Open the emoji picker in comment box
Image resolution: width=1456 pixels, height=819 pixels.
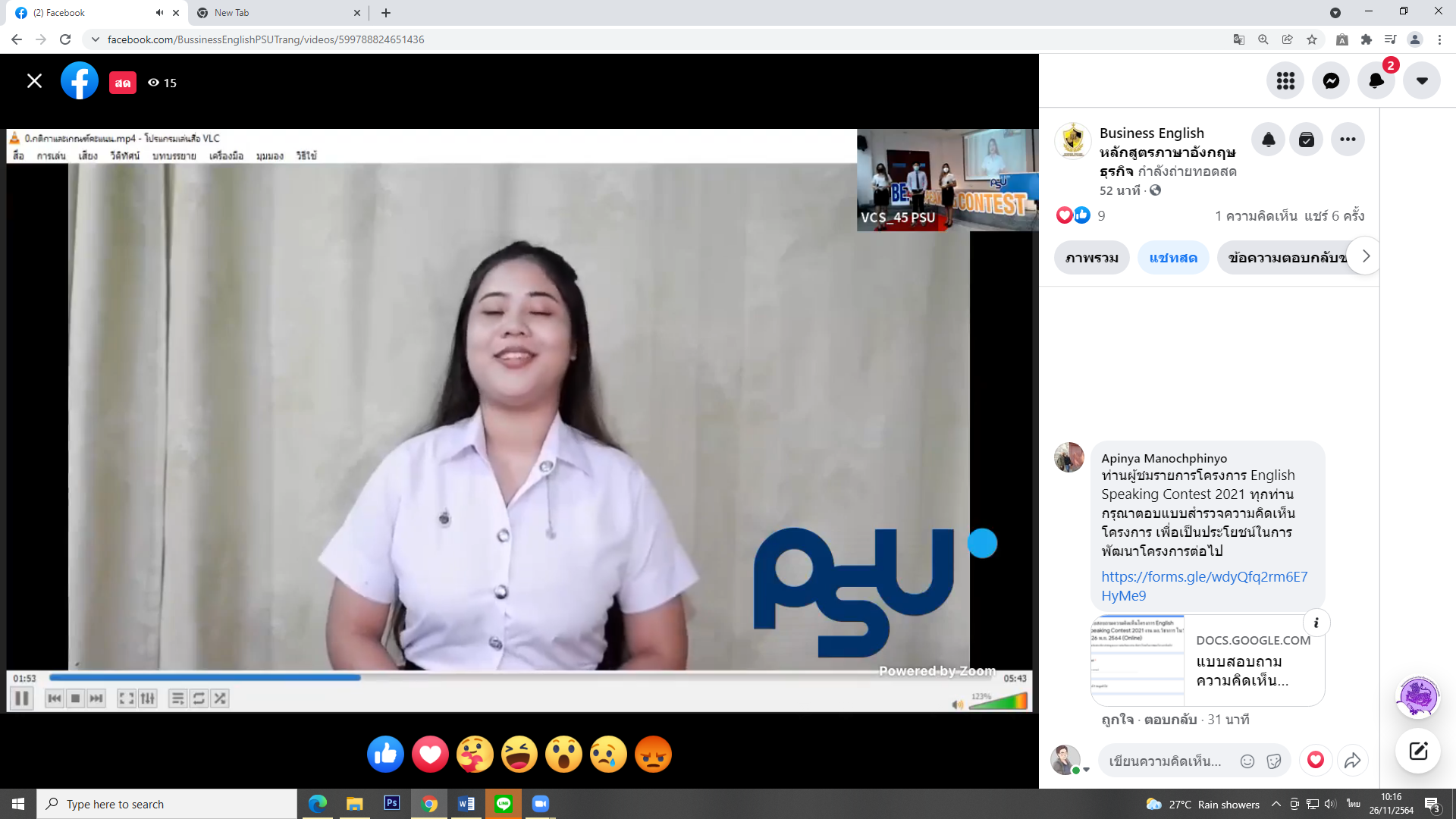(x=1247, y=761)
